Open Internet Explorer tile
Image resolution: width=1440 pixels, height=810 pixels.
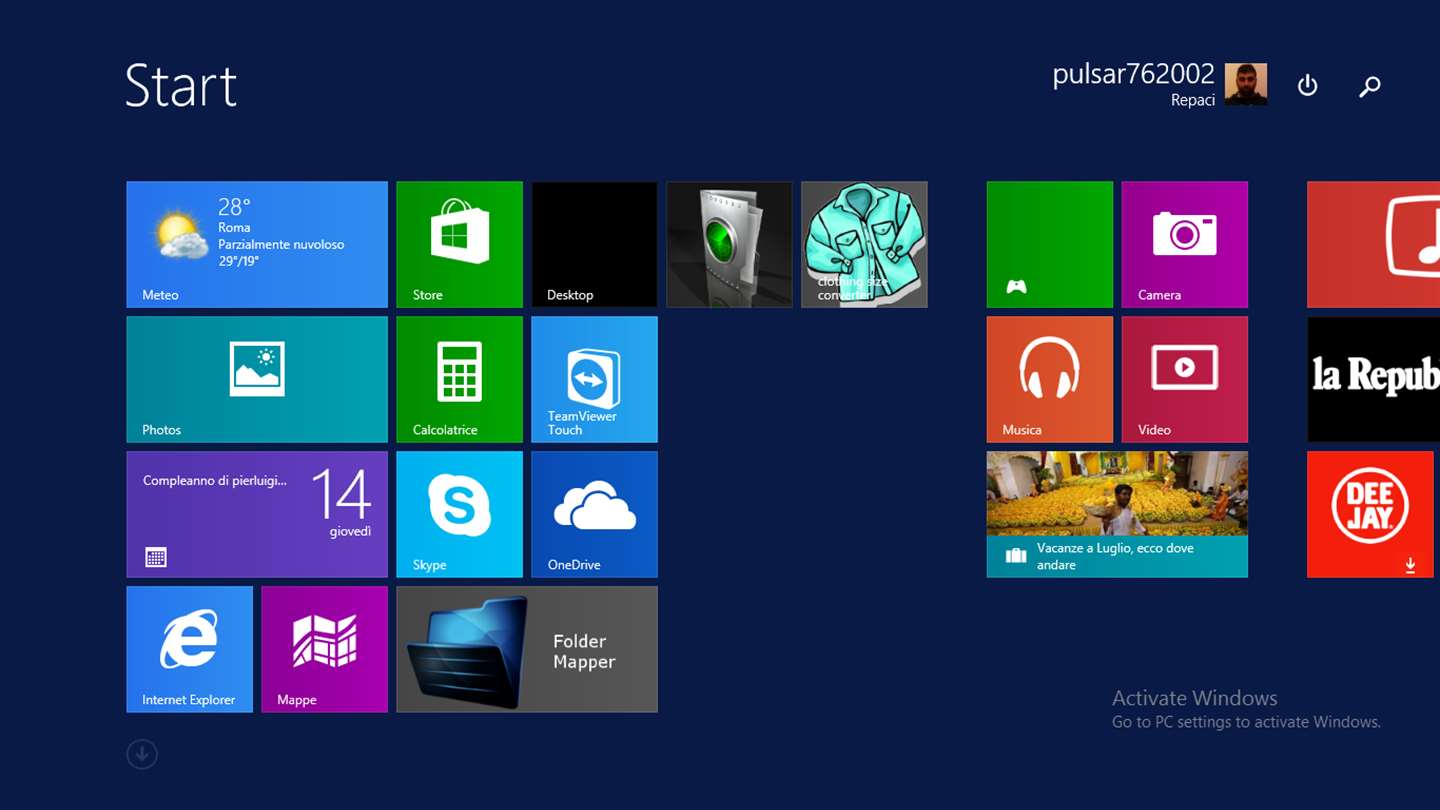pyautogui.click(x=189, y=649)
